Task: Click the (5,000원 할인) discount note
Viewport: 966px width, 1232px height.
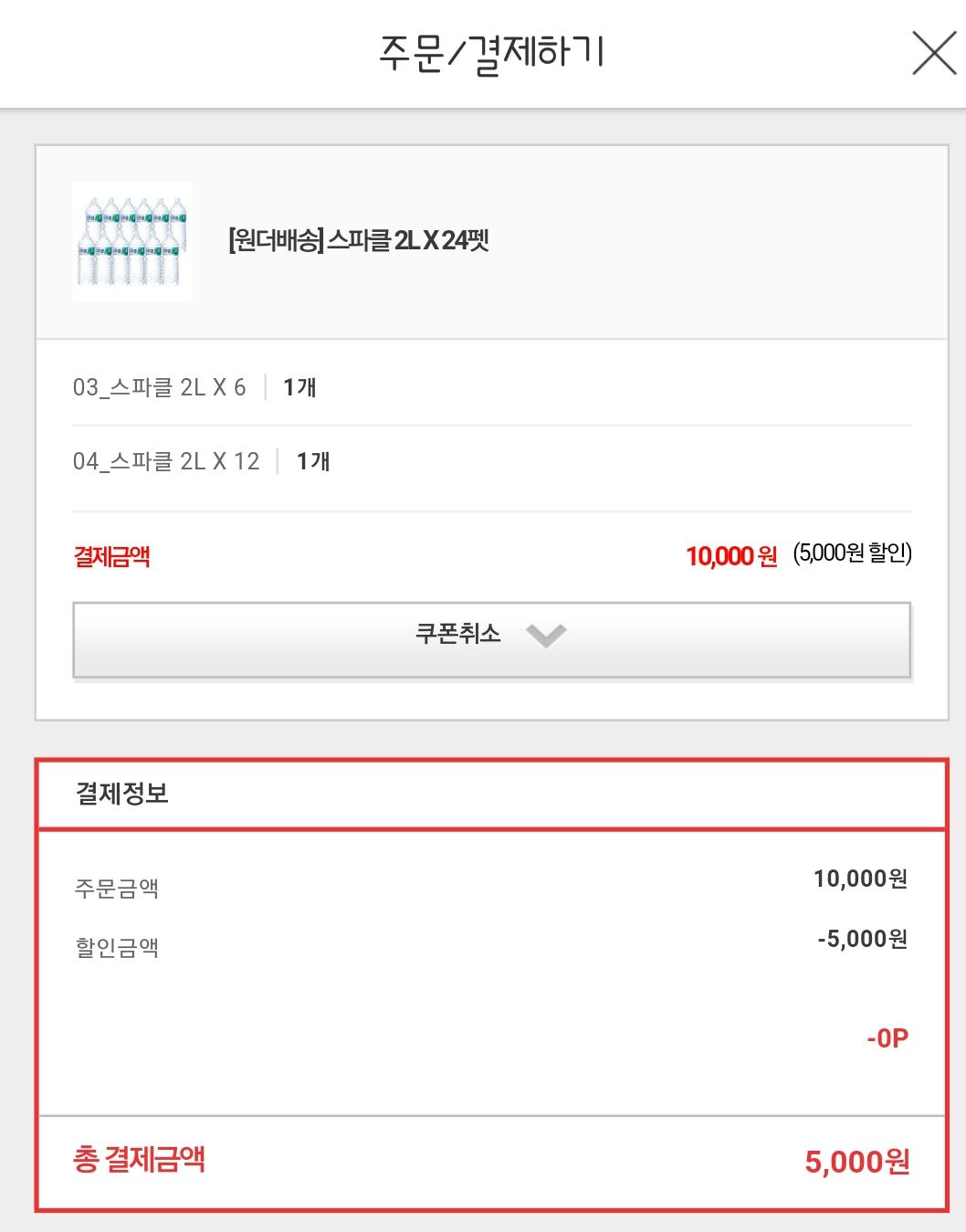Action: tap(852, 553)
